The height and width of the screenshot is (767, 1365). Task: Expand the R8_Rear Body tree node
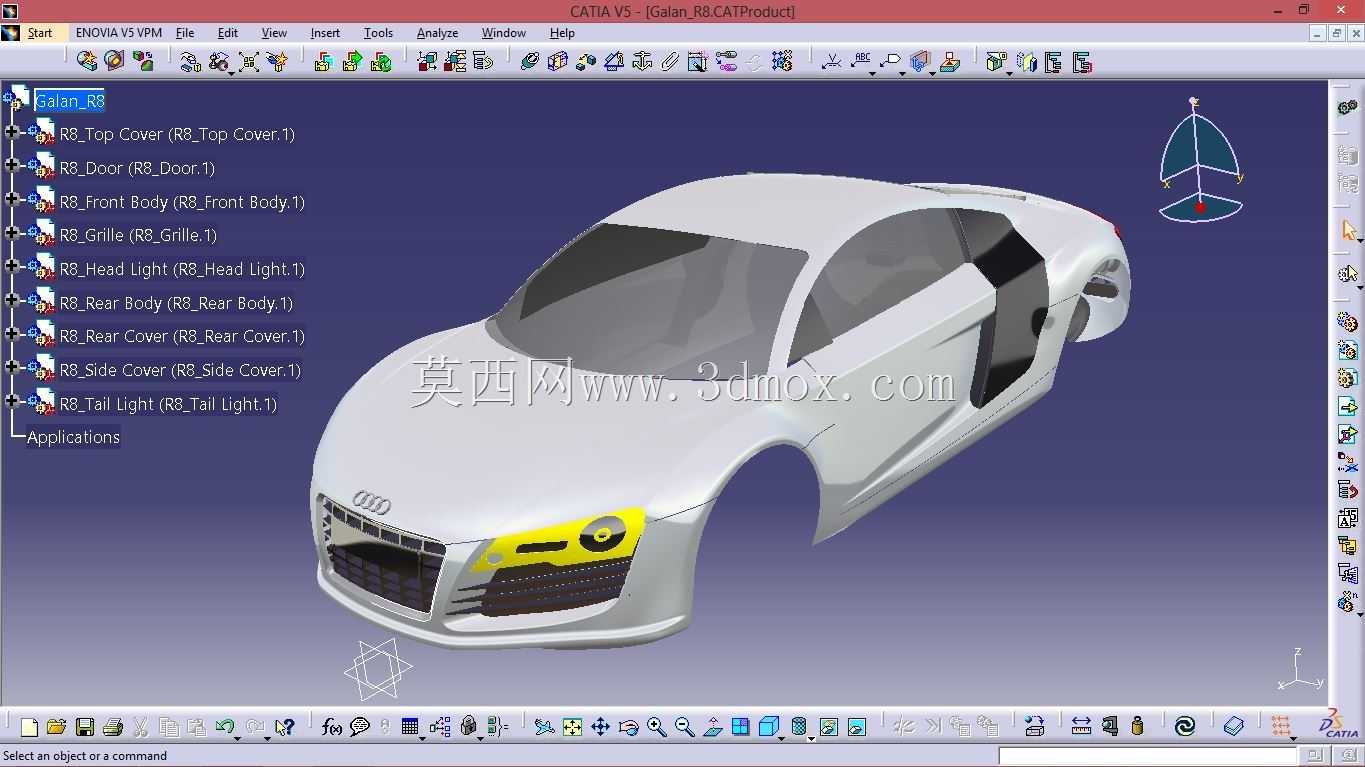tap(12, 301)
